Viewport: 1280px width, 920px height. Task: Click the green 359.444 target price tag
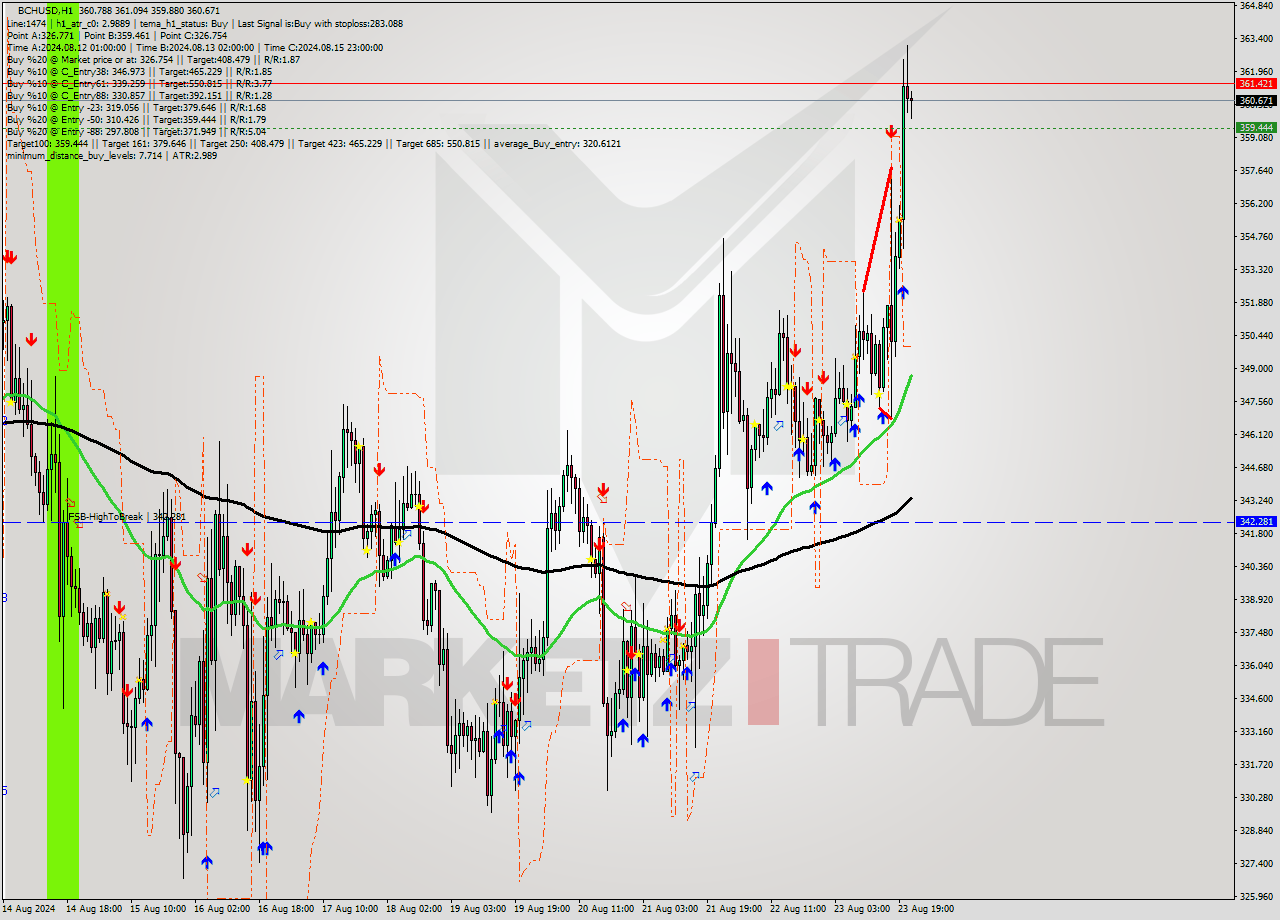pos(1255,127)
